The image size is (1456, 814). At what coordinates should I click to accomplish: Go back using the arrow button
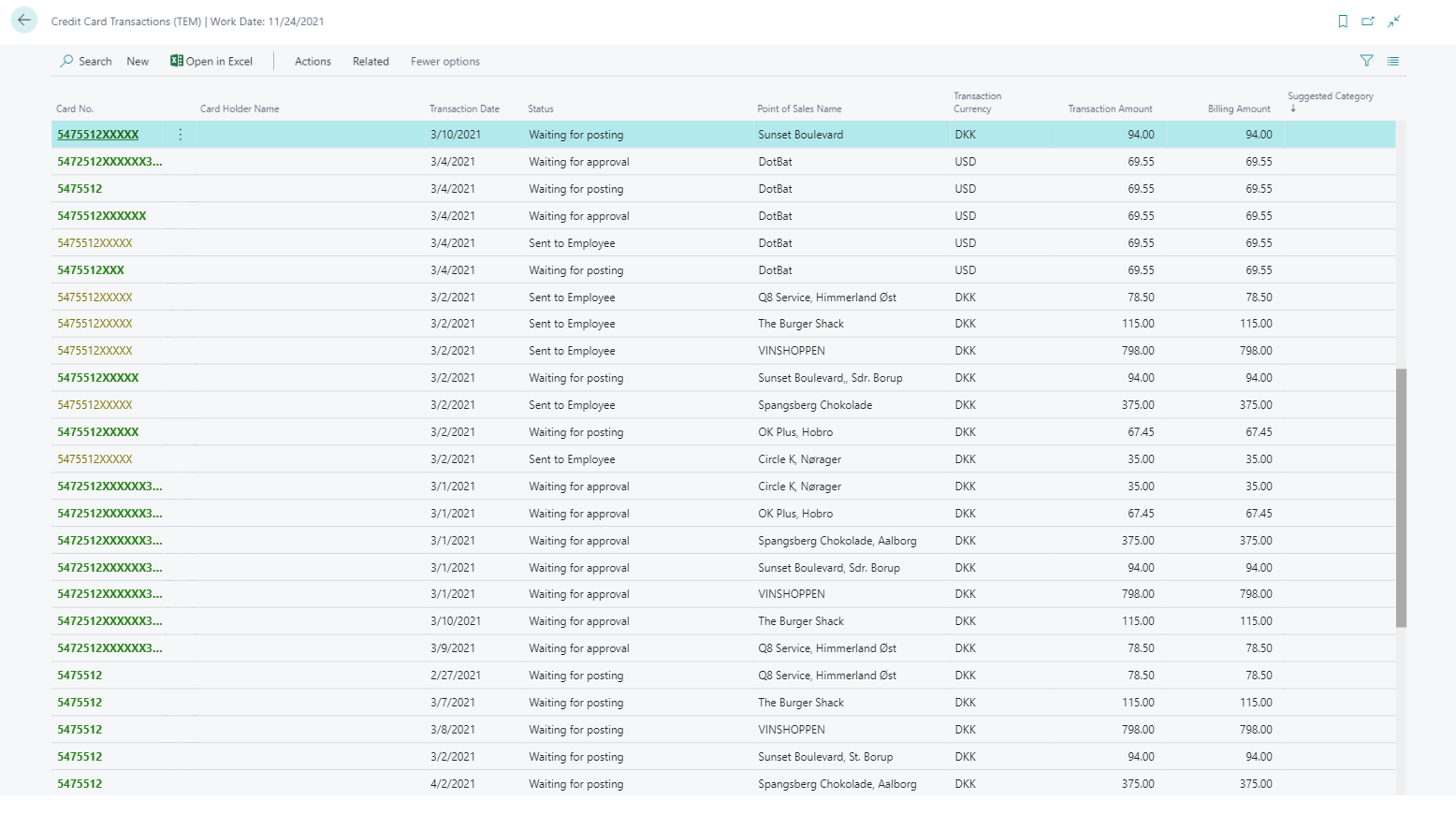(x=24, y=20)
